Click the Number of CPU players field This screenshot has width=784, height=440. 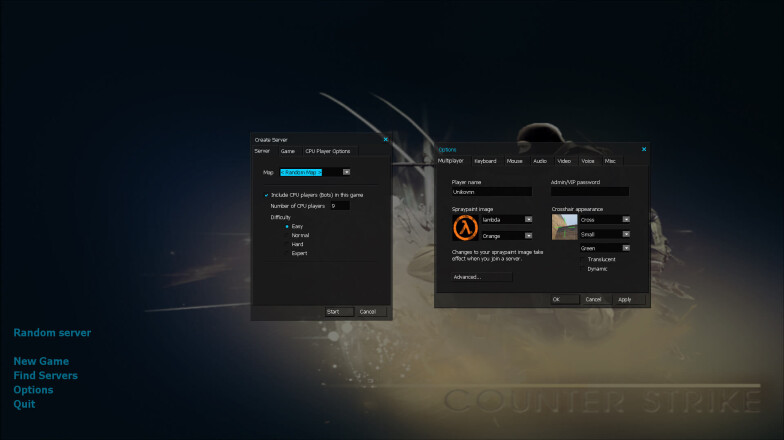[340, 206]
